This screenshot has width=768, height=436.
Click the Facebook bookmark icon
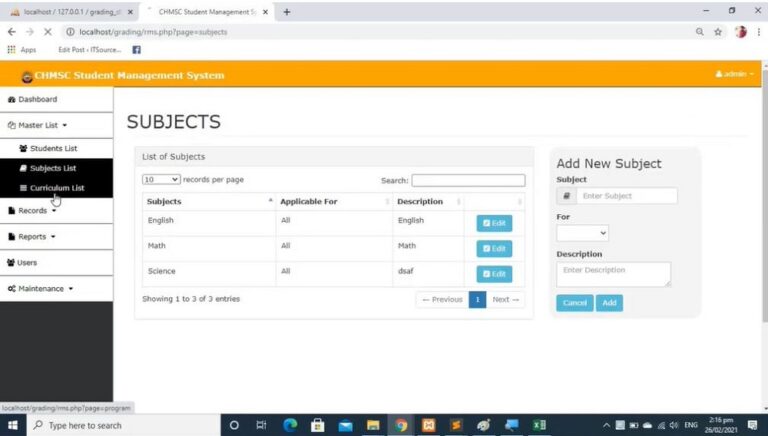point(136,50)
